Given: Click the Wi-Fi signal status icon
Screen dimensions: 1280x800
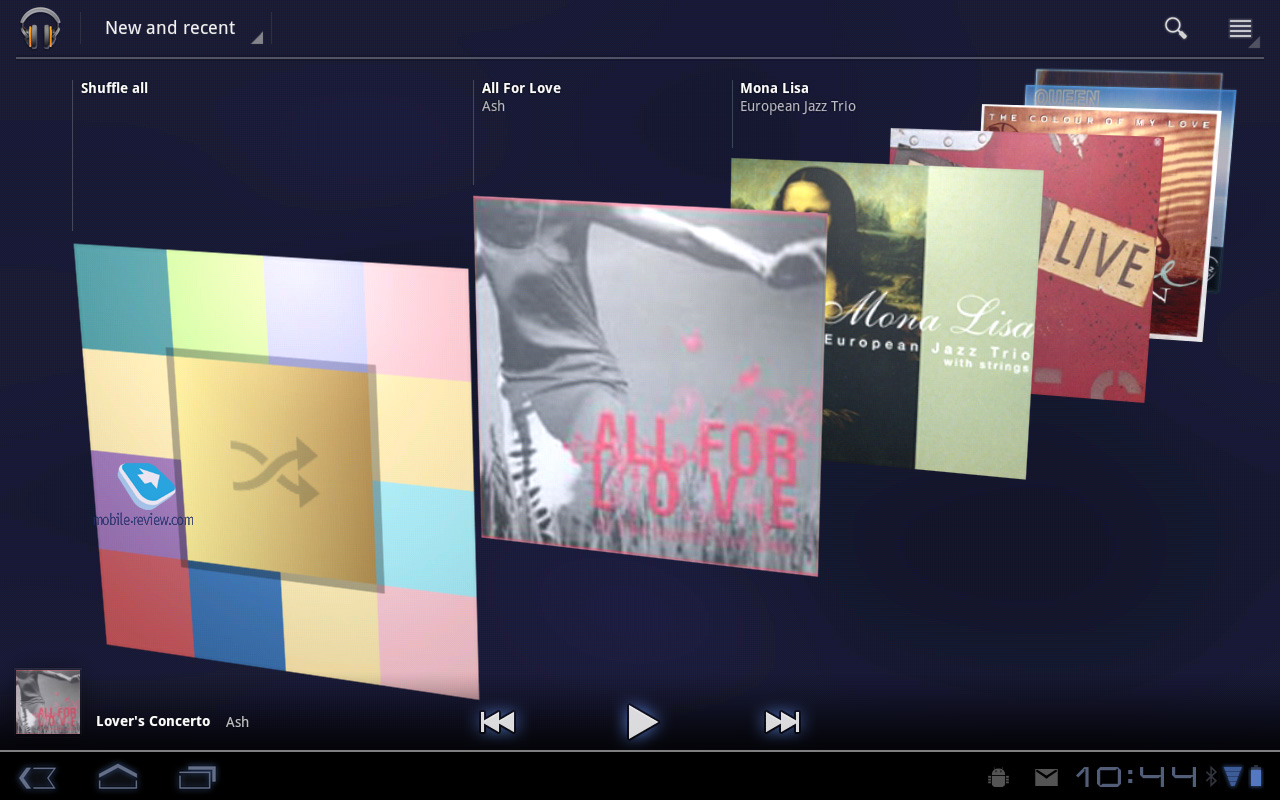Looking at the screenshot, I should 1232,777.
